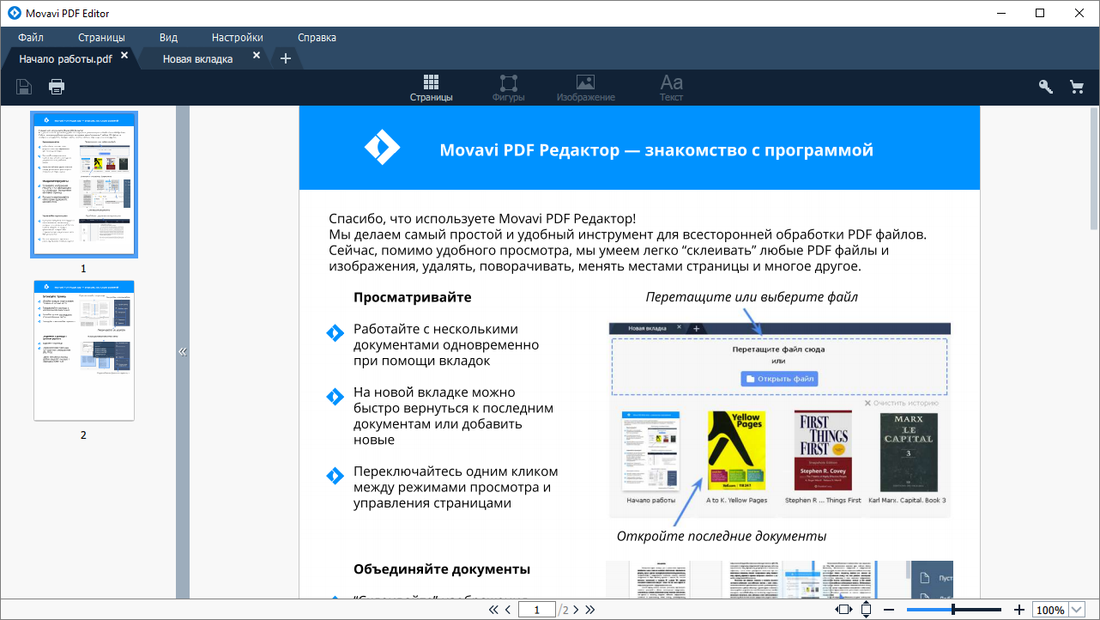Switch to the Новая вкладка tab
1100x620 pixels.
198,59
